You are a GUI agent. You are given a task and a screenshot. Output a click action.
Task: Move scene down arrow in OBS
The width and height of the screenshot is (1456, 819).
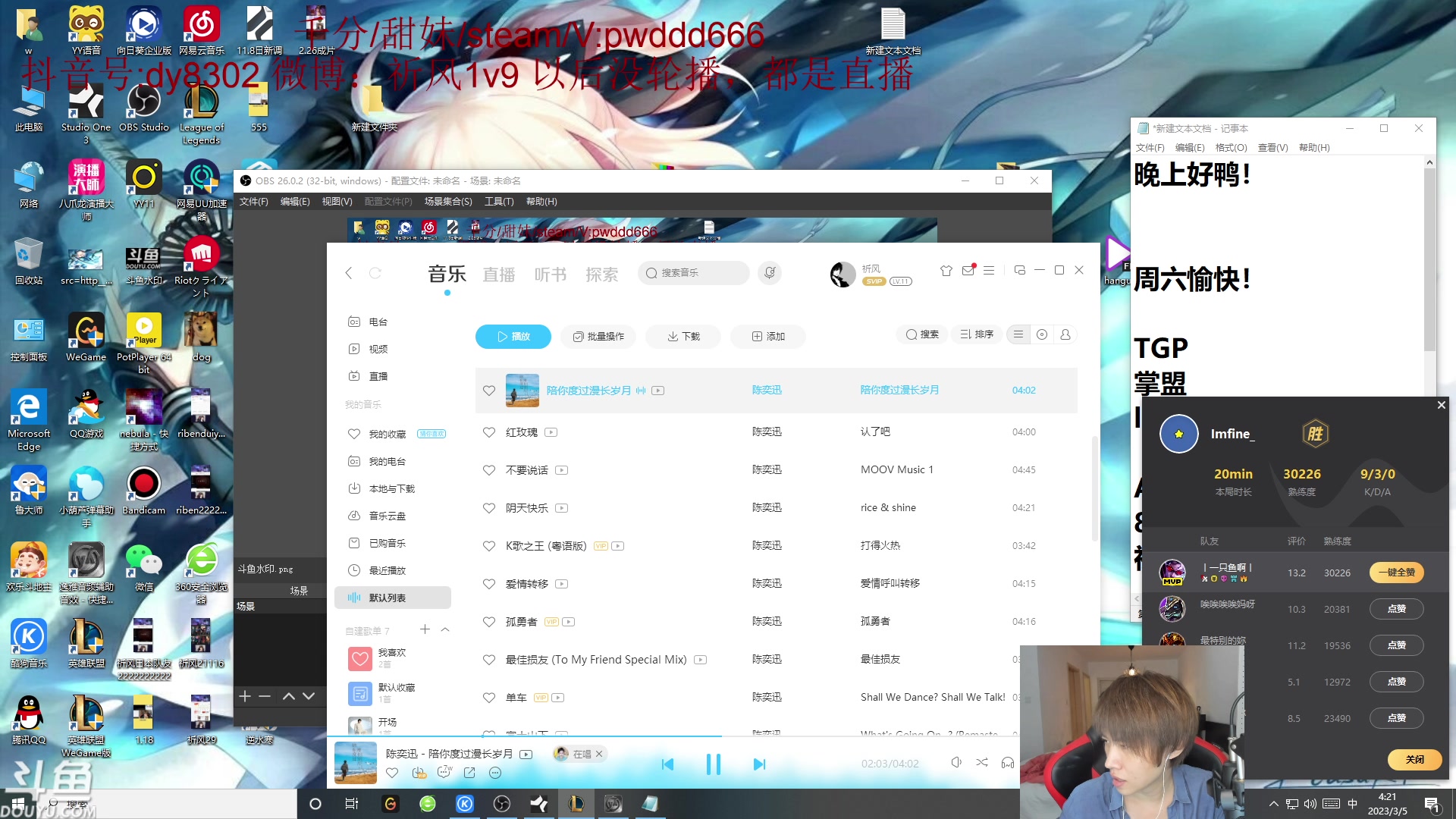309,696
